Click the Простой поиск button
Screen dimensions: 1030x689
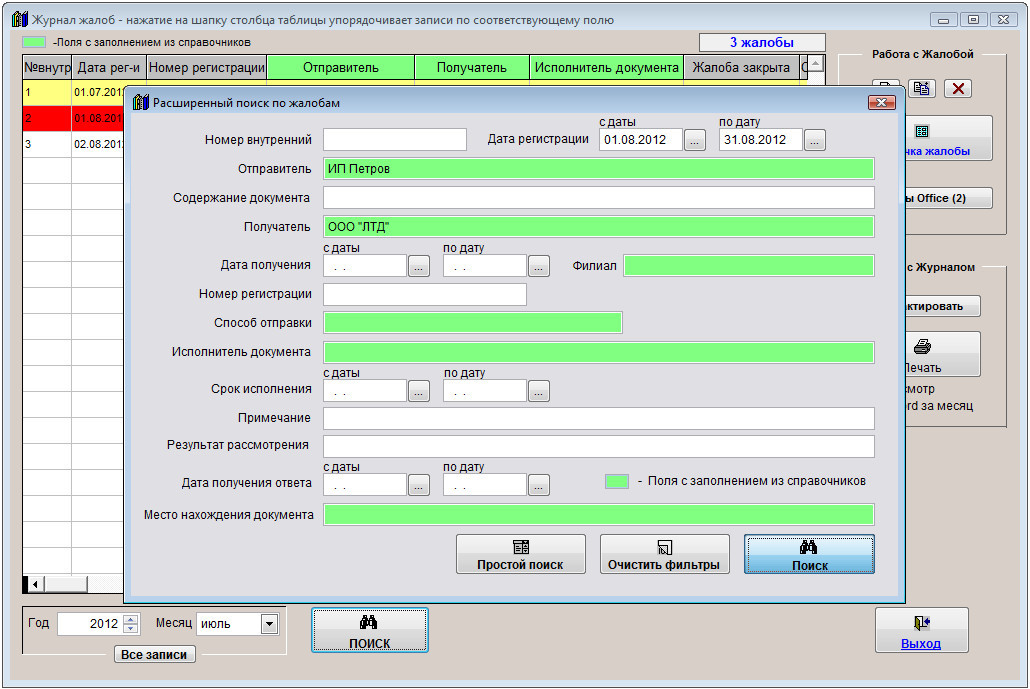[x=520, y=554]
